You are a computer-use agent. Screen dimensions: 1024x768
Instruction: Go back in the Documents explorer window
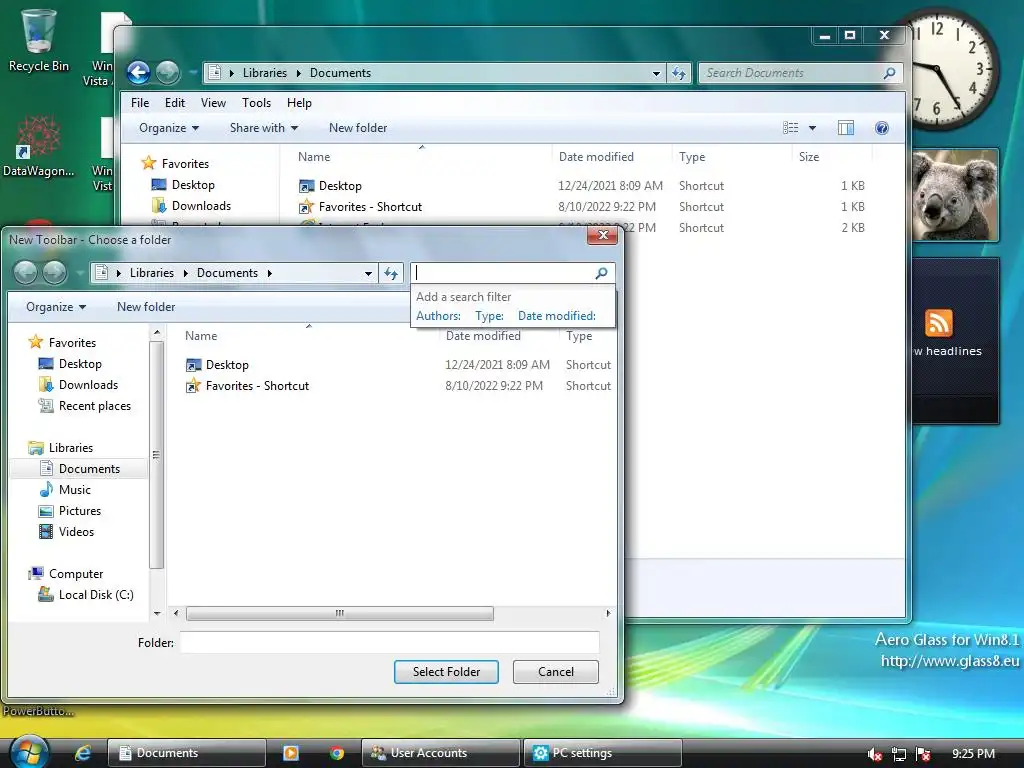click(138, 72)
